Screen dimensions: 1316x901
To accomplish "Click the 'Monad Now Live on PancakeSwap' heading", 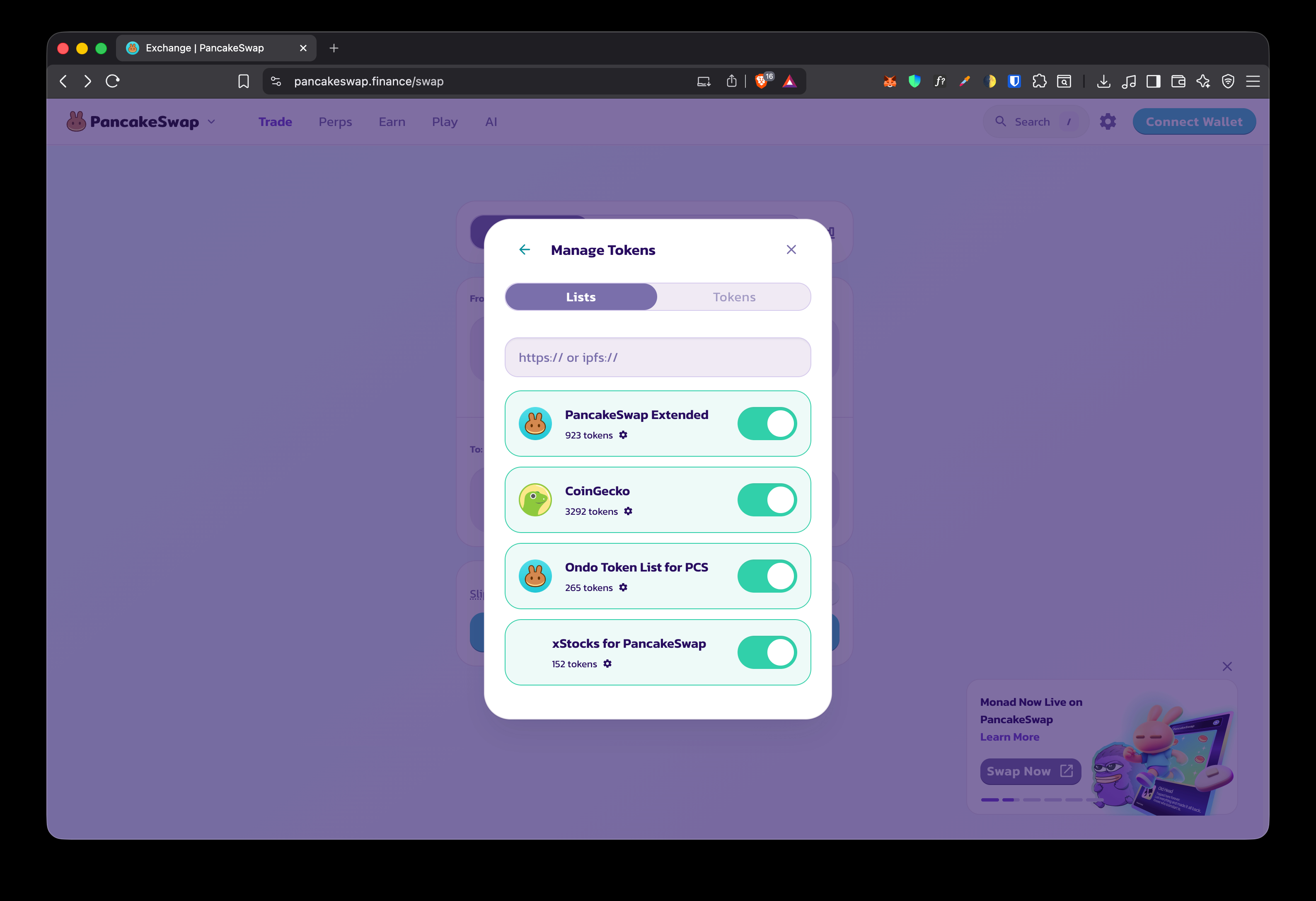I will click(1031, 711).
